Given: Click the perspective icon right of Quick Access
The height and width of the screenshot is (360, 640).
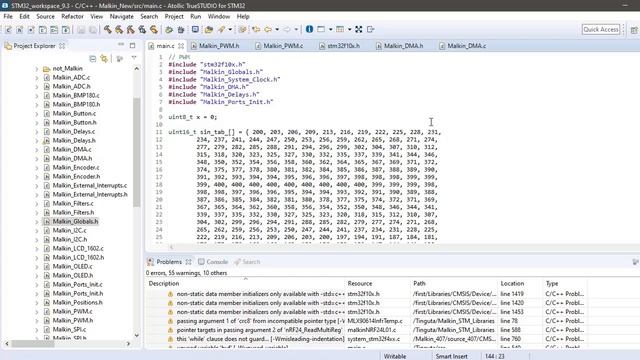Looking at the screenshot, I should pos(634,30).
